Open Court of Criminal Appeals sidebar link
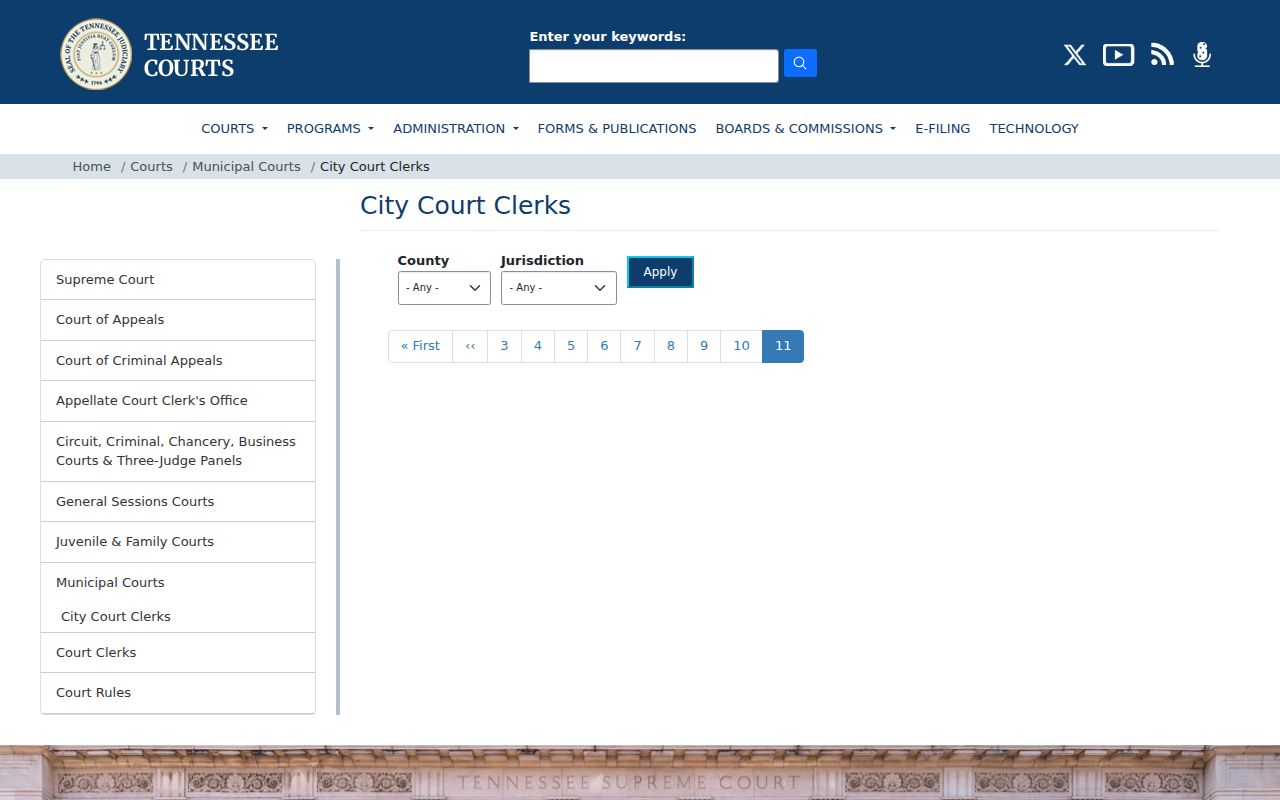The image size is (1280, 800). (x=178, y=361)
